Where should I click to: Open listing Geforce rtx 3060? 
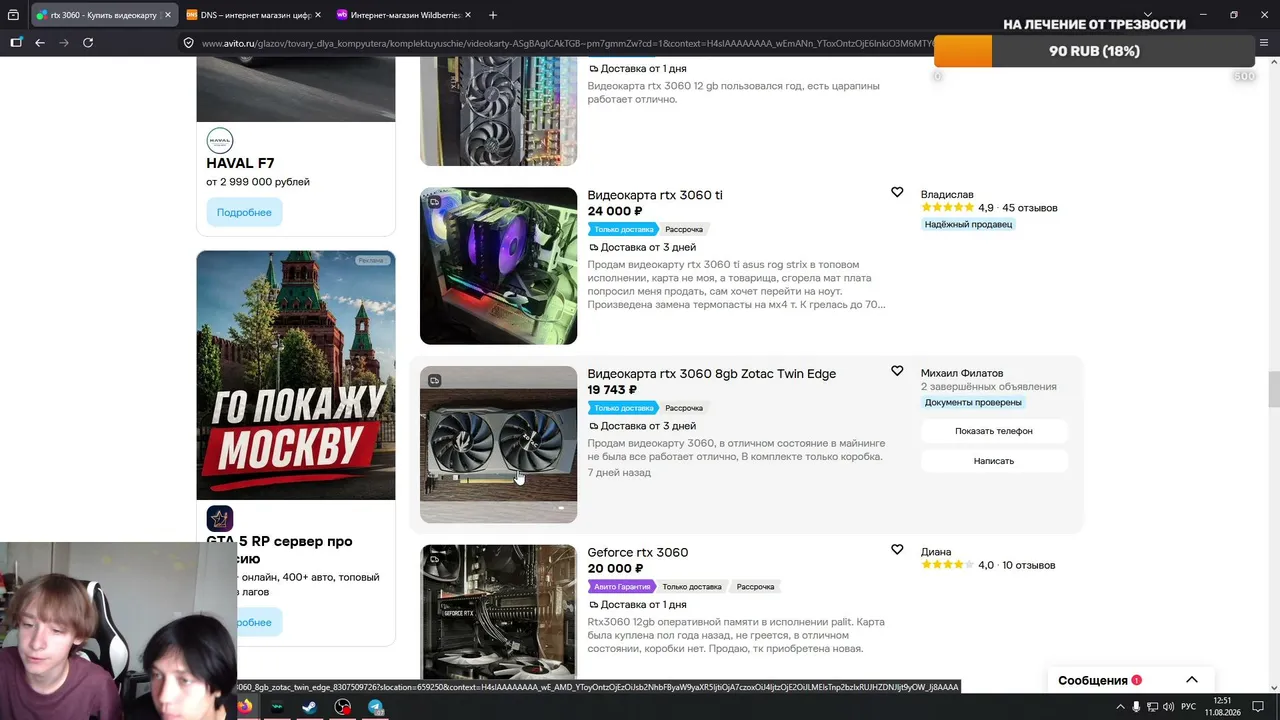(x=638, y=553)
